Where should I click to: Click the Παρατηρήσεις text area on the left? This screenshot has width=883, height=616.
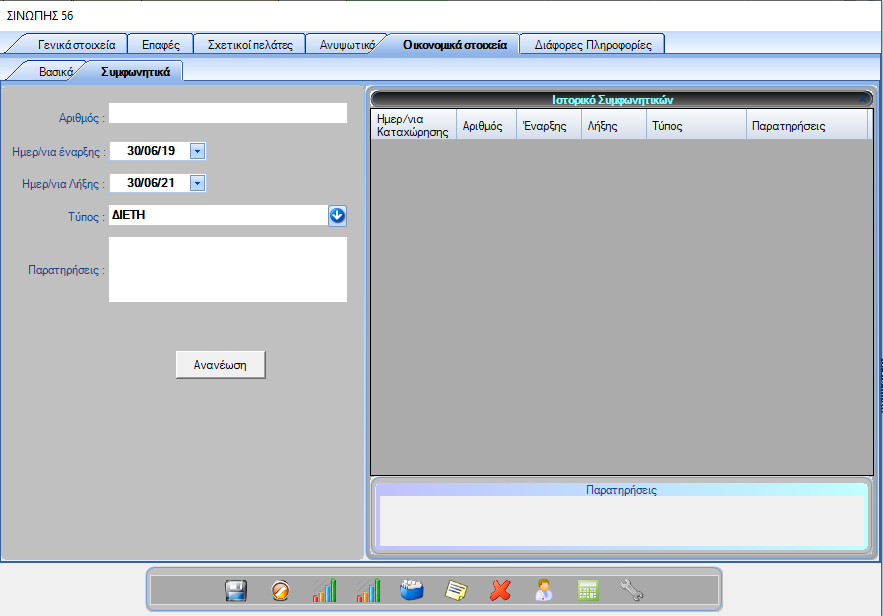(227, 269)
